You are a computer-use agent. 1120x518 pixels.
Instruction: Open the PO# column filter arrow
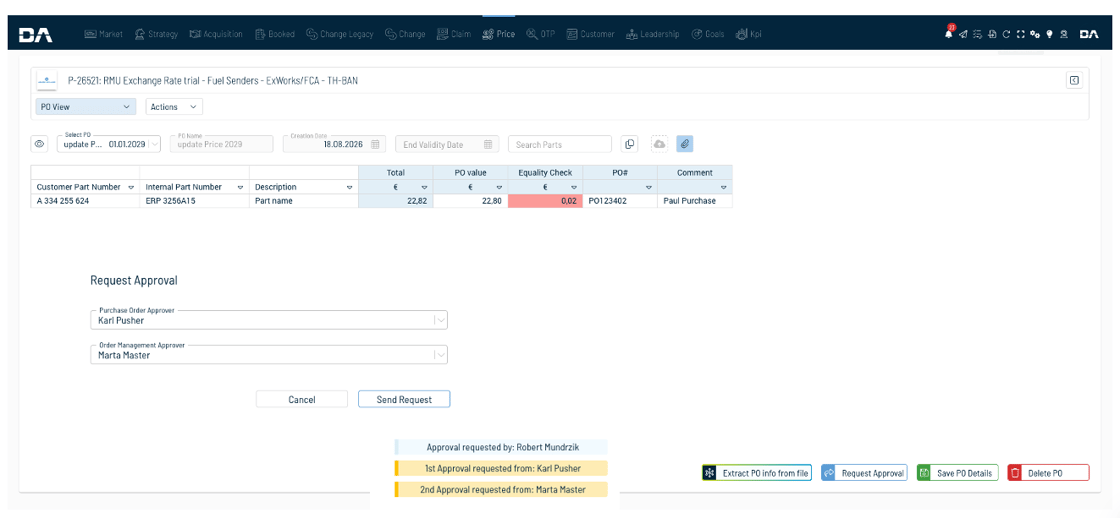click(x=649, y=187)
